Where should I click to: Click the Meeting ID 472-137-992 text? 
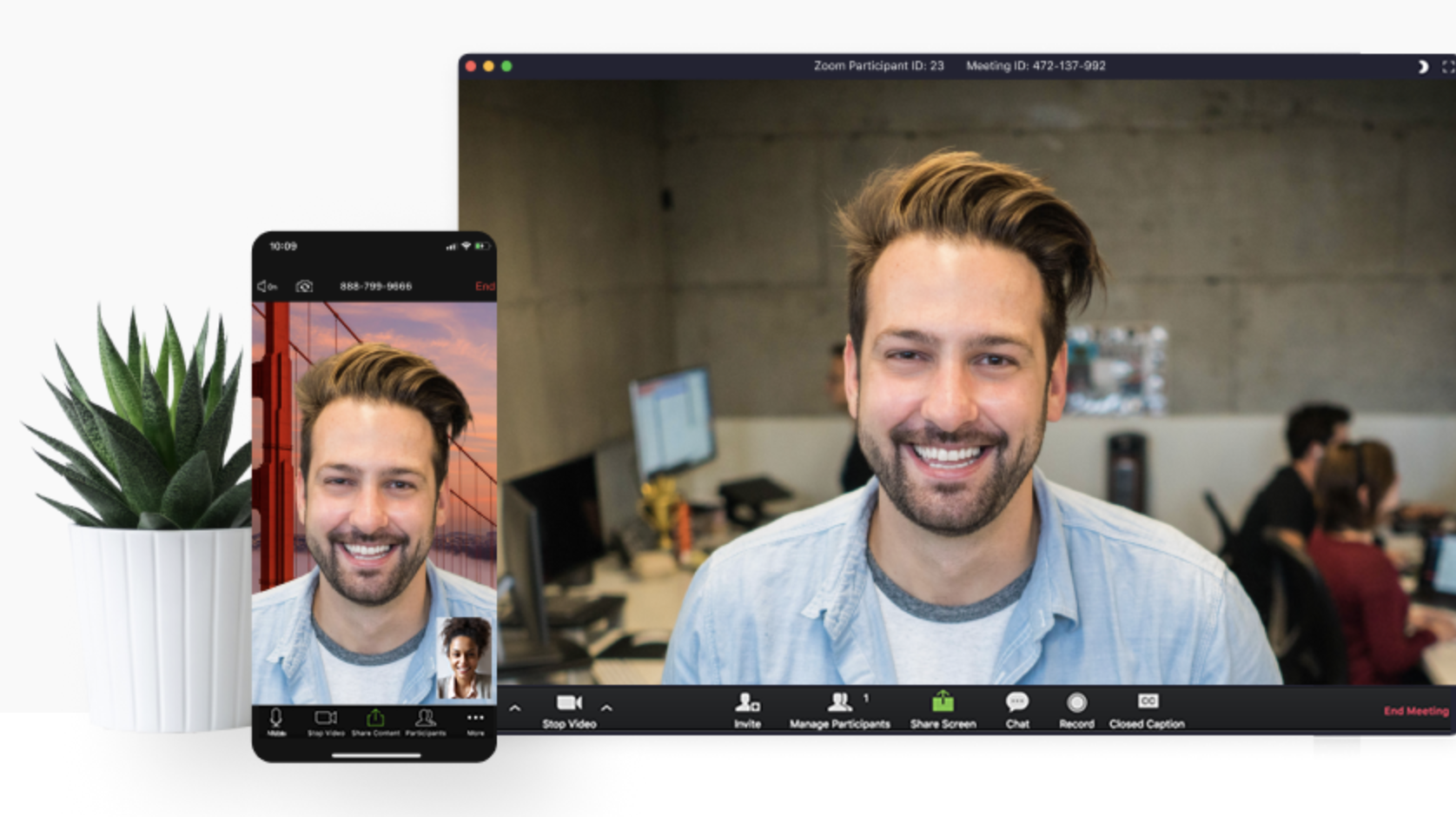pos(1036,66)
